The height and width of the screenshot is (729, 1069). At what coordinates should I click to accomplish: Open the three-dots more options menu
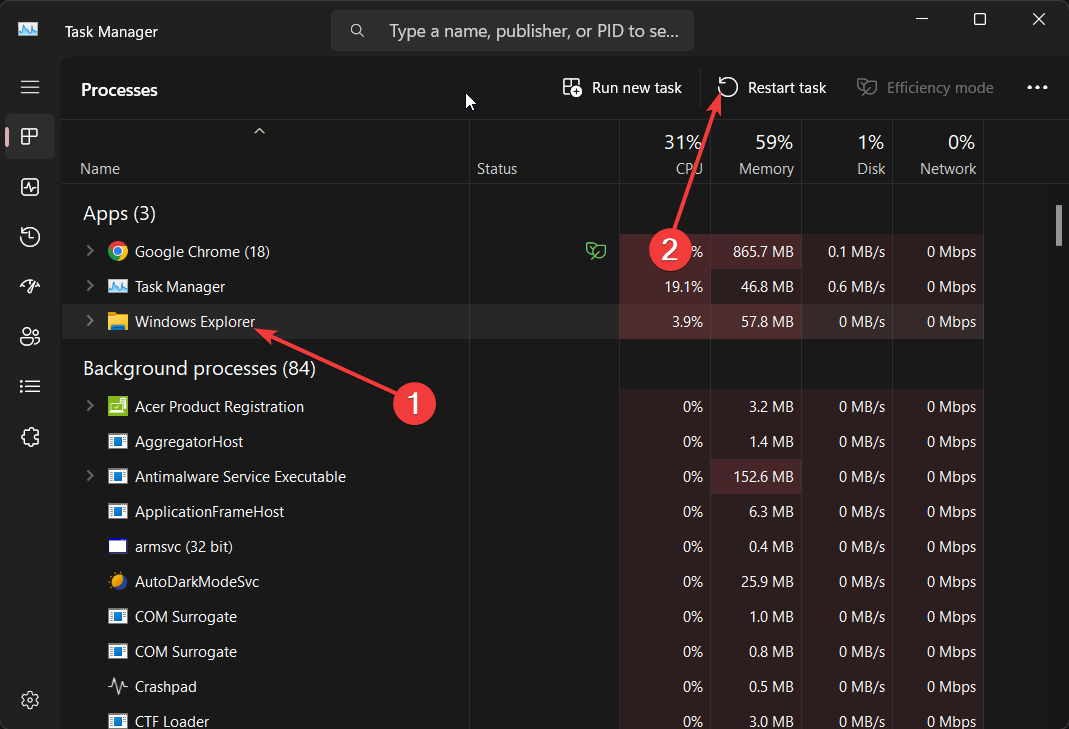(x=1037, y=87)
